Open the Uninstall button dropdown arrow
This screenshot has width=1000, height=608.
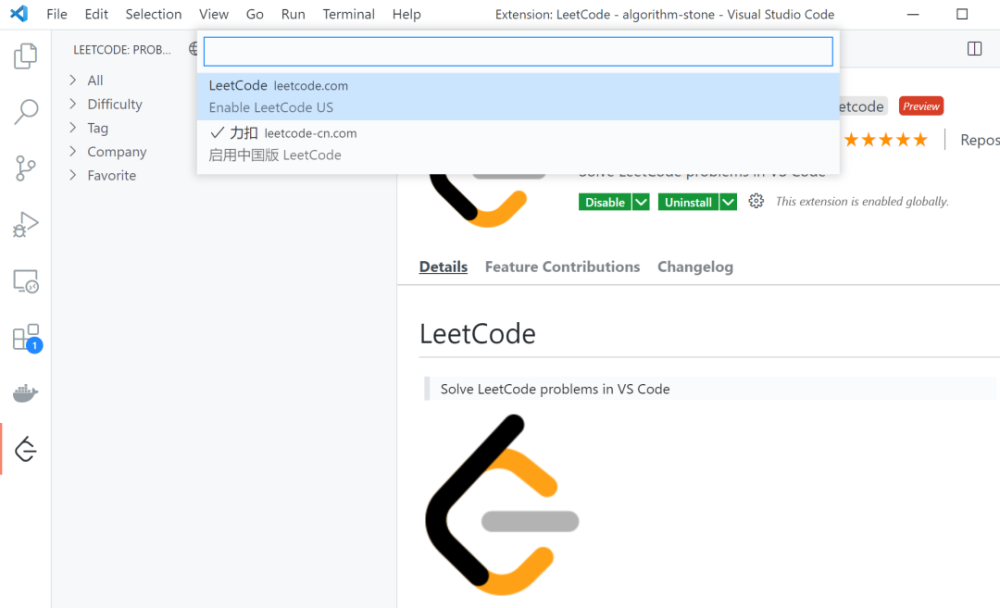(x=728, y=202)
